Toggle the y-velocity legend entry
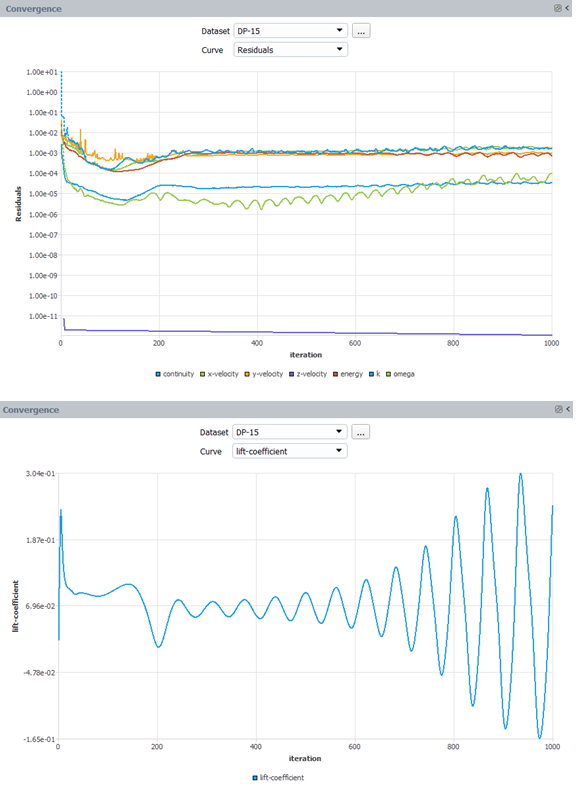 263,374
